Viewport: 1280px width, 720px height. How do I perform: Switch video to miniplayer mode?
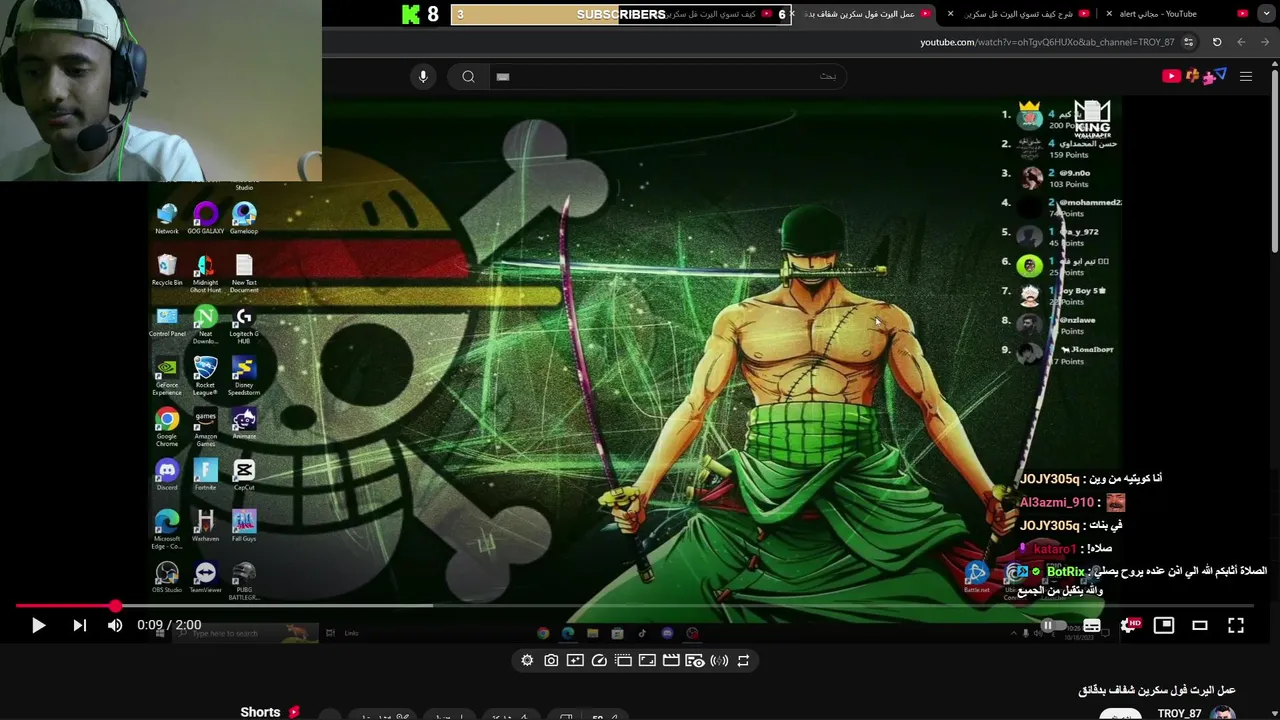pos(1164,625)
